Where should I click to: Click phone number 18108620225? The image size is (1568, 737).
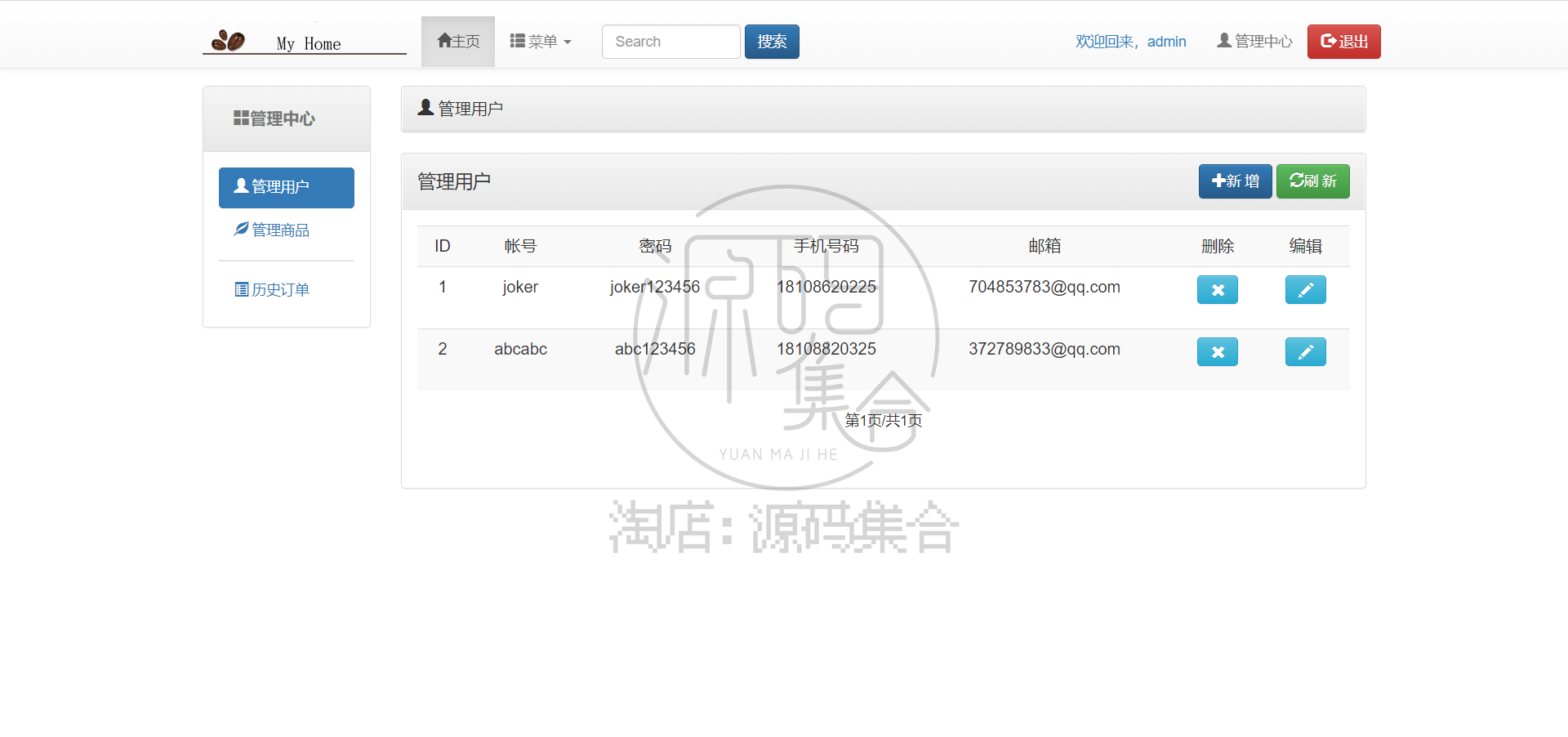click(826, 288)
